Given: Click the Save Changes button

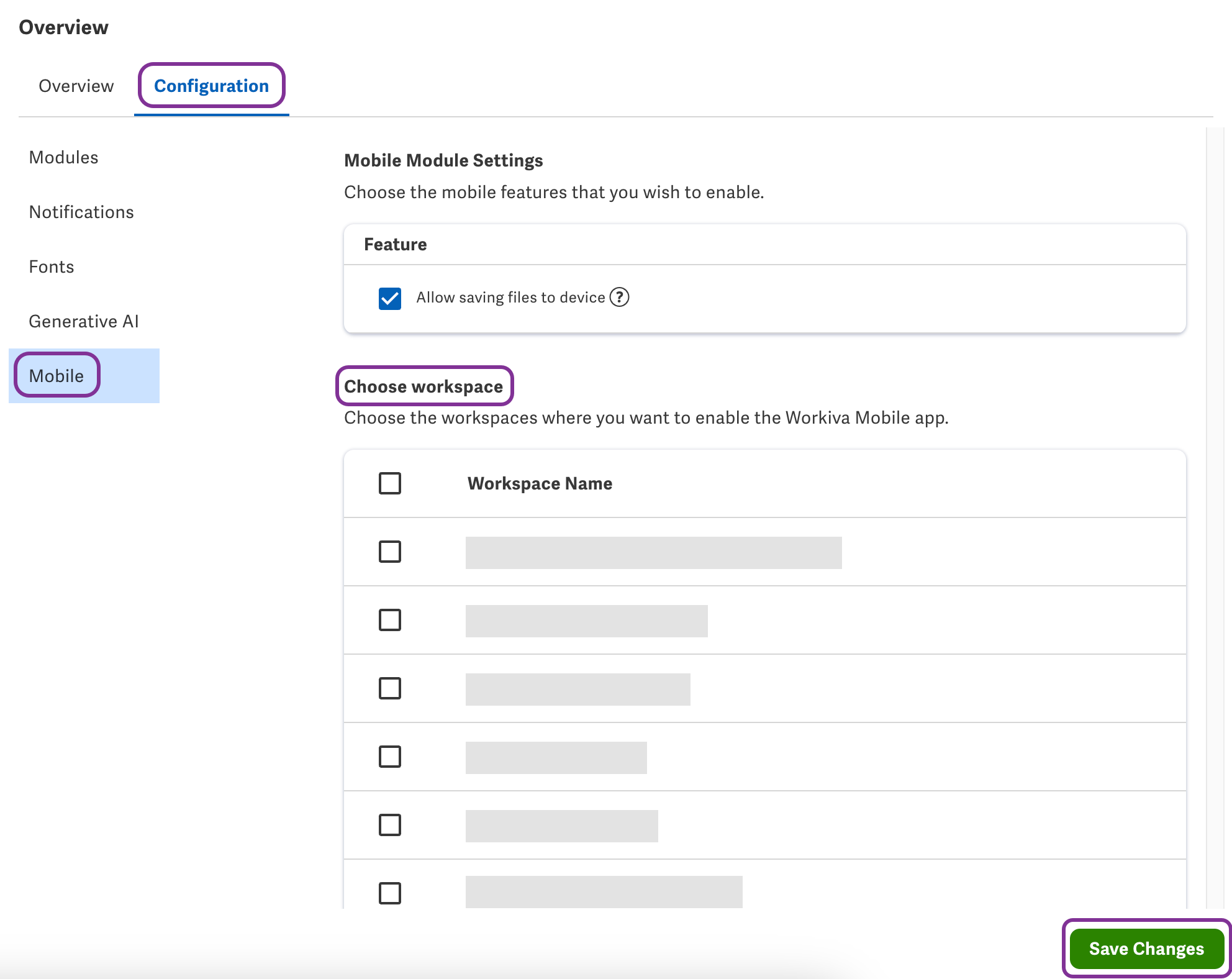Looking at the screenshot, I should 1146,949.
